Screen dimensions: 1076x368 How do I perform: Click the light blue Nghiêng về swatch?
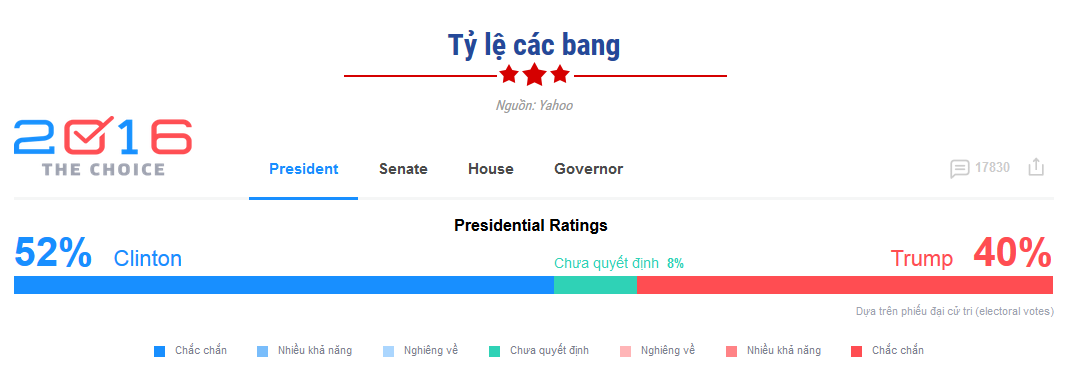388,352
